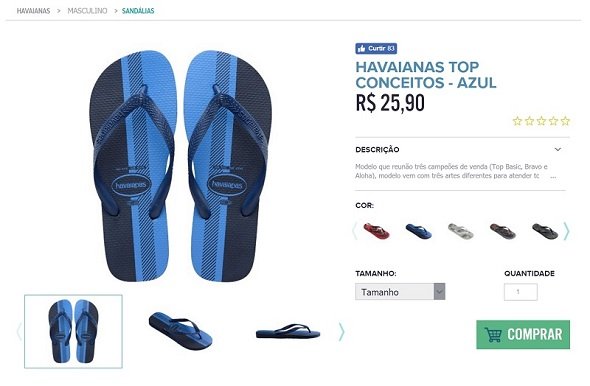Viewport: 590px width, 386px height.
Task: Open Masculino breadcrumb category
Action: pos(87,11)
